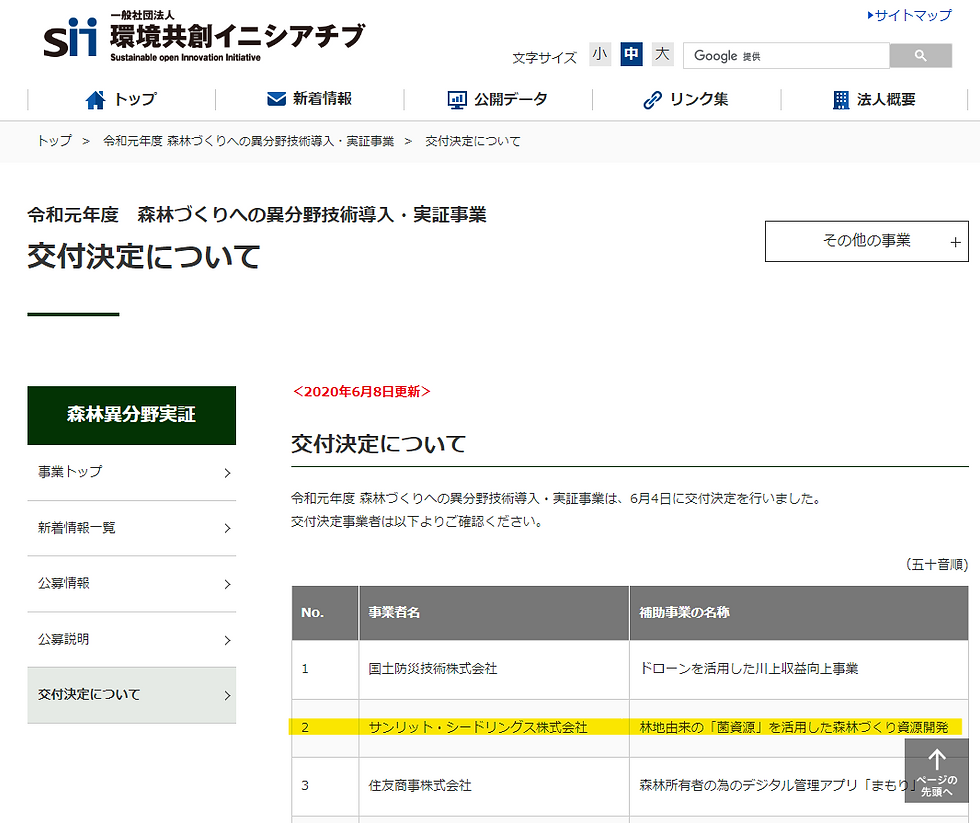Click the 環境共創イニシアチブ site title
980x823 pixels.
[x=238, y=36]
